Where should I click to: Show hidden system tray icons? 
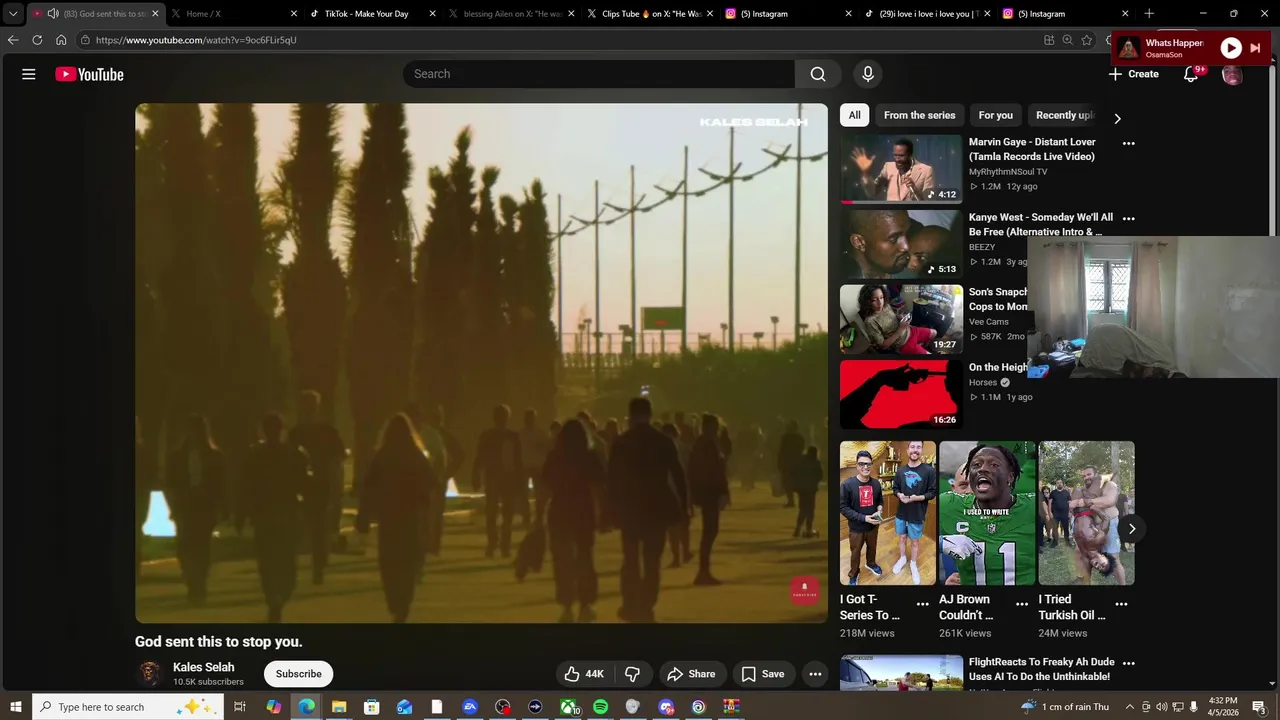(1130, 707)
